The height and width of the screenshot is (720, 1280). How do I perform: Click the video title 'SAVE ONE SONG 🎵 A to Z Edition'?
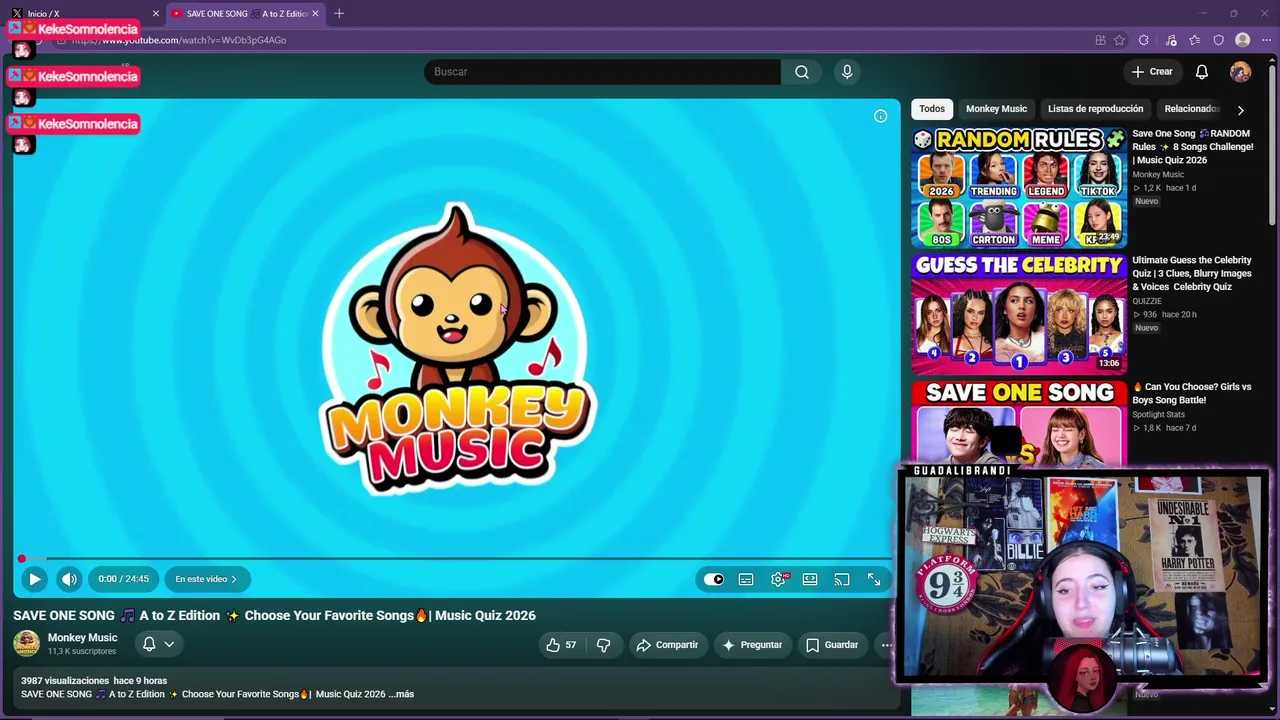coord(274,616)
